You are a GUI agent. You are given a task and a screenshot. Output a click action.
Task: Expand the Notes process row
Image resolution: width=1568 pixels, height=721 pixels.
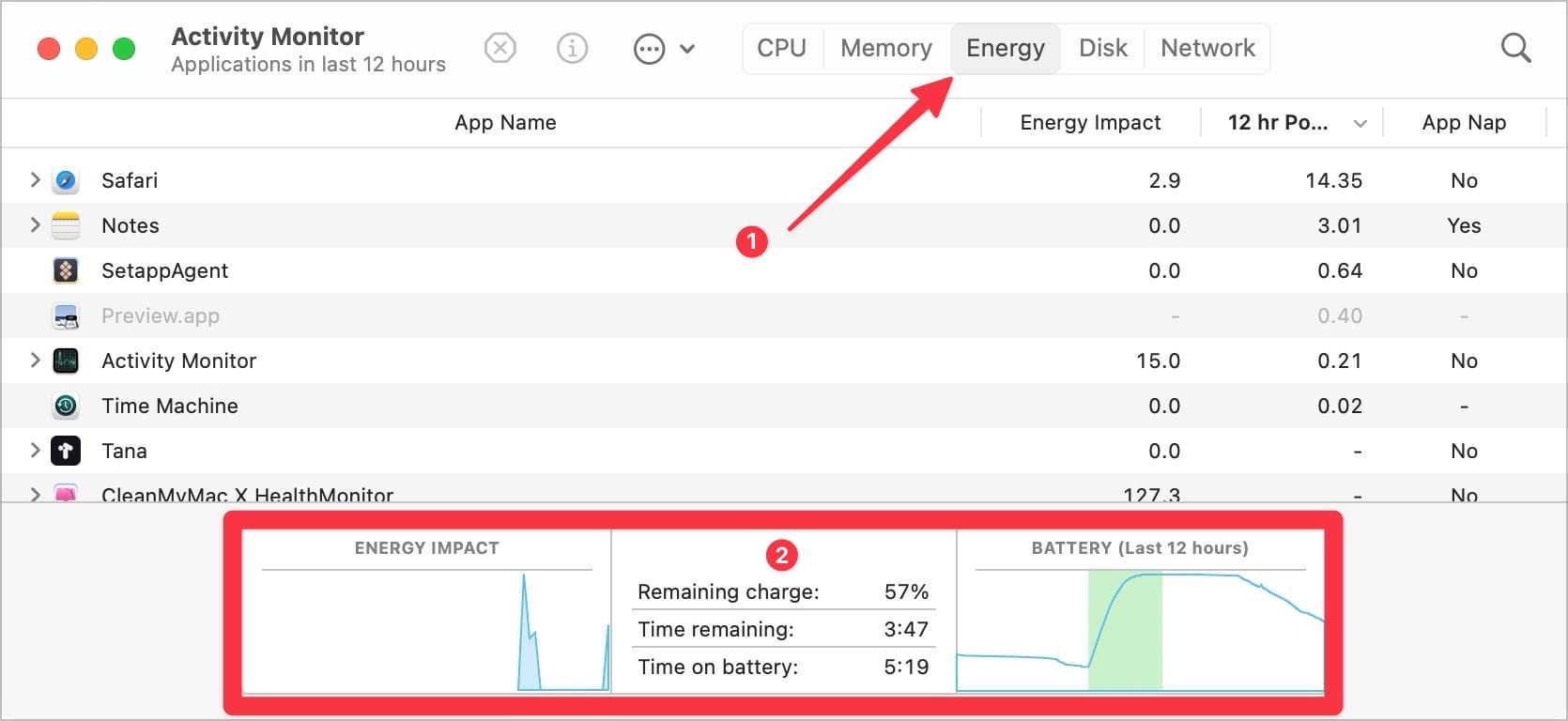pyautogui.click(x=35, y=224)
